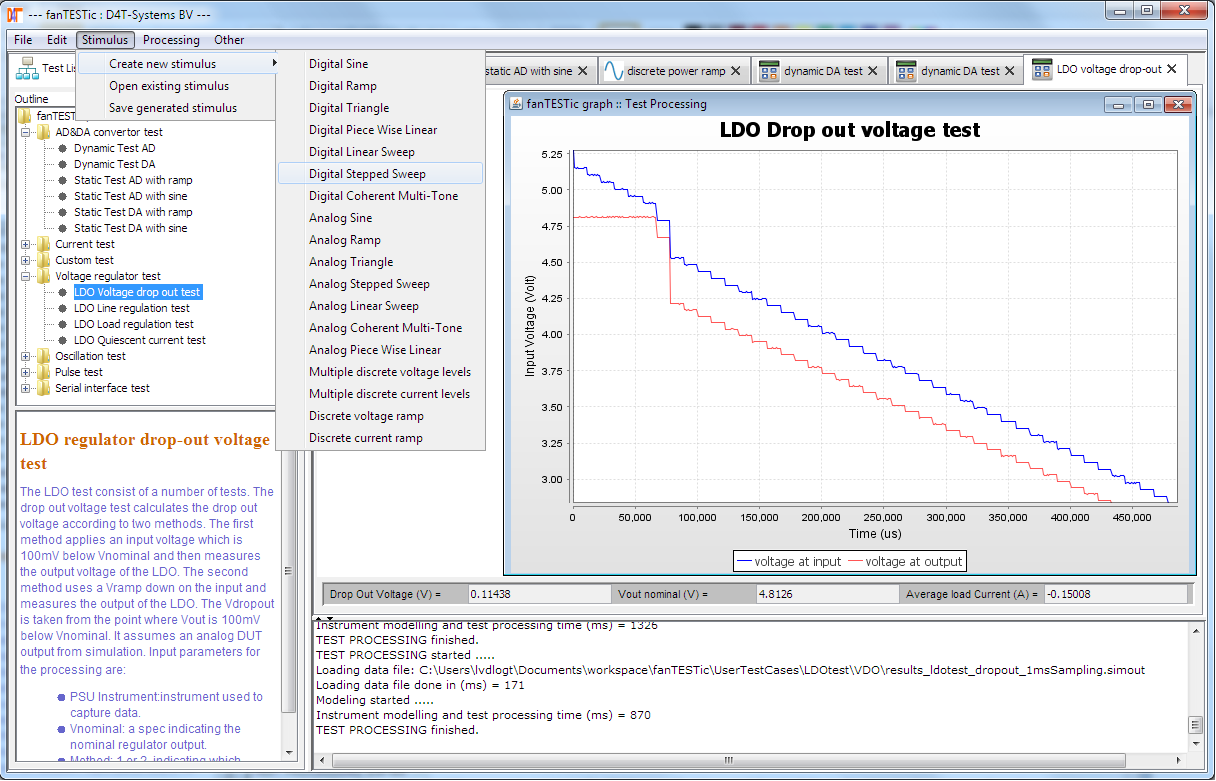The width and height of the screenshot is (1216, 781).
Task: Click the sine wave icon on discrete power ramp tab
Action: [x=613, y=71]
